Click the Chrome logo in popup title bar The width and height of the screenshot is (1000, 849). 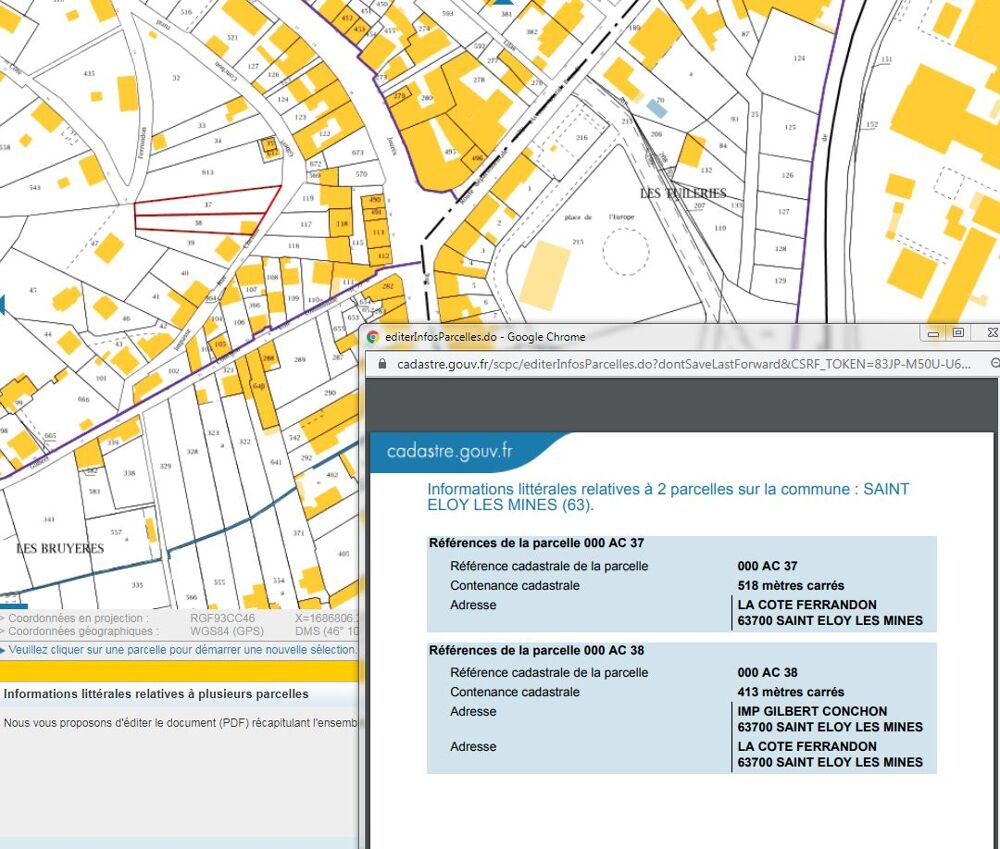point(373,337)
